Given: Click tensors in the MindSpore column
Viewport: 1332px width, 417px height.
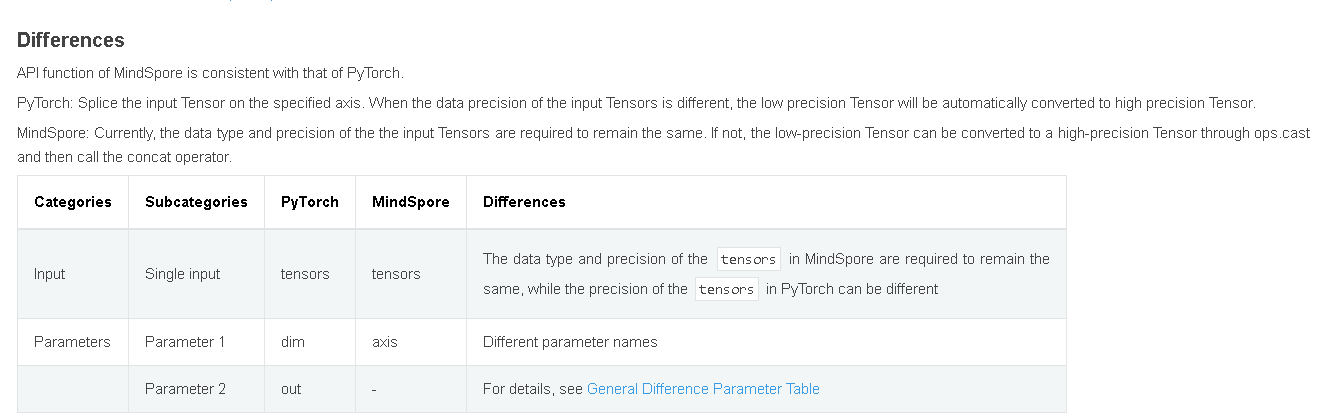Looking at the screenshot, I should pos(396,274).
